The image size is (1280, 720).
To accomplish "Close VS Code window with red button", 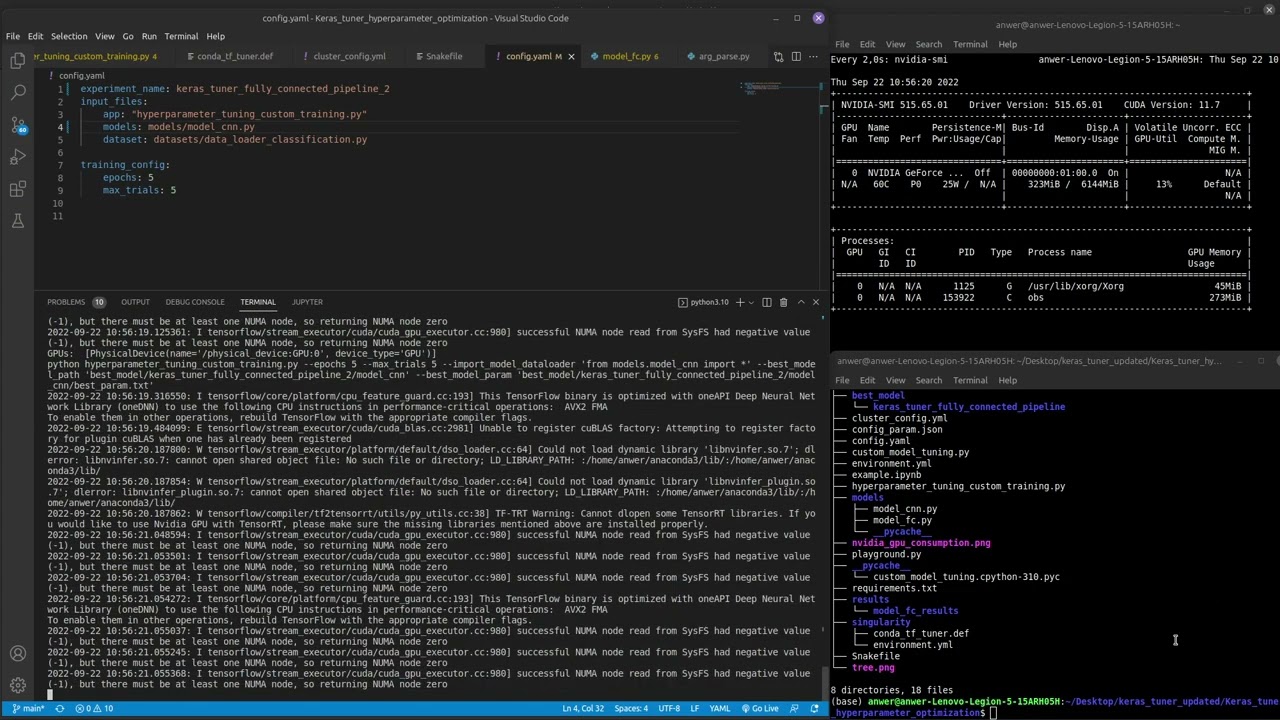I will pyautogui.click(x=818, y=18).
